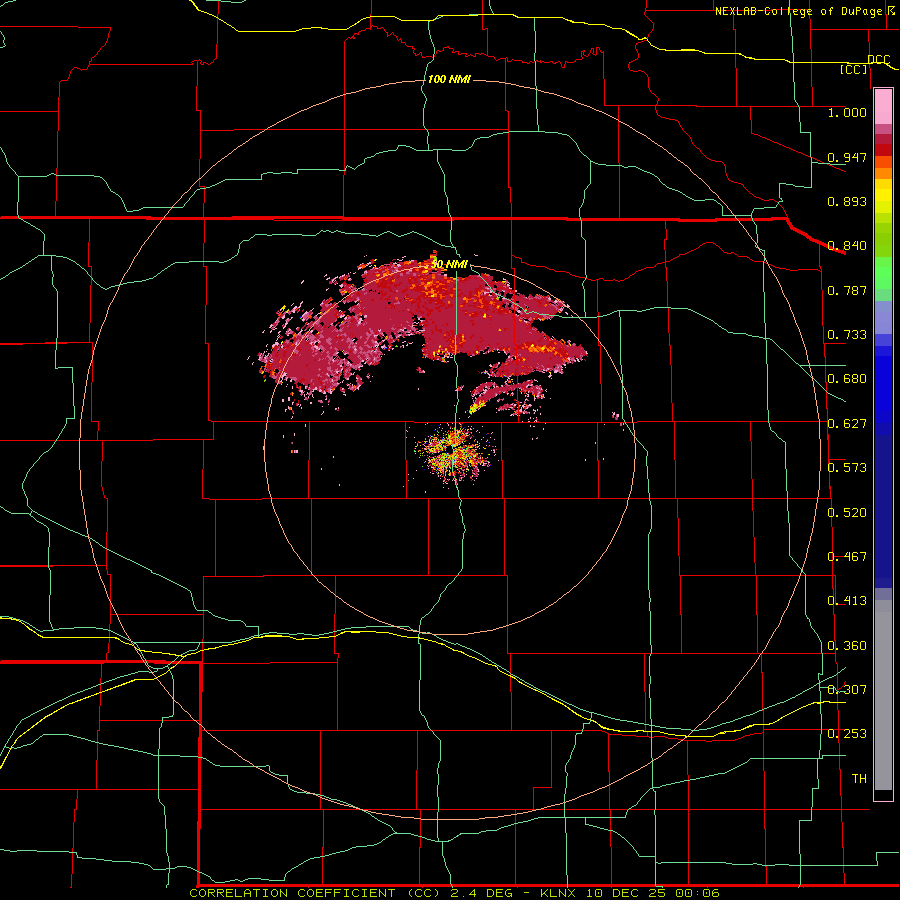Click the 50 NMI range ring label

click(449, 264)
